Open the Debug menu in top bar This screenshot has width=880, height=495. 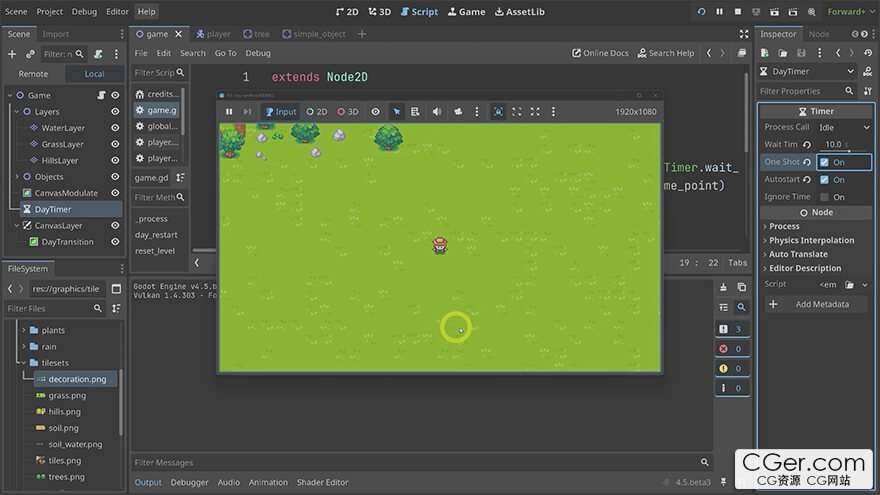coord(85,11)
